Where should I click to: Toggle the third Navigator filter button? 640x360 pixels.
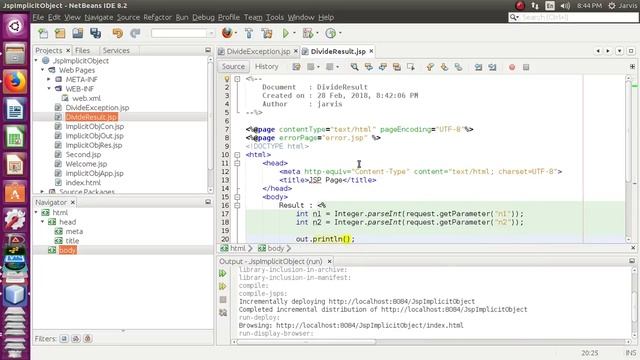point(88,338)
